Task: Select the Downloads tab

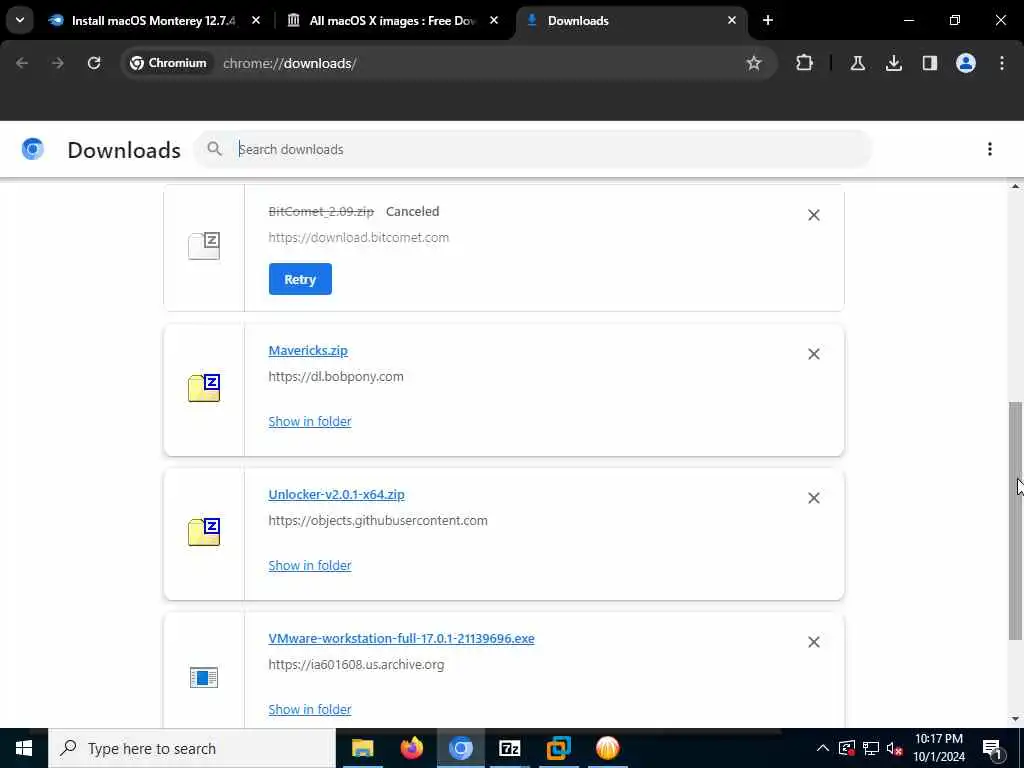Action: 631,20
